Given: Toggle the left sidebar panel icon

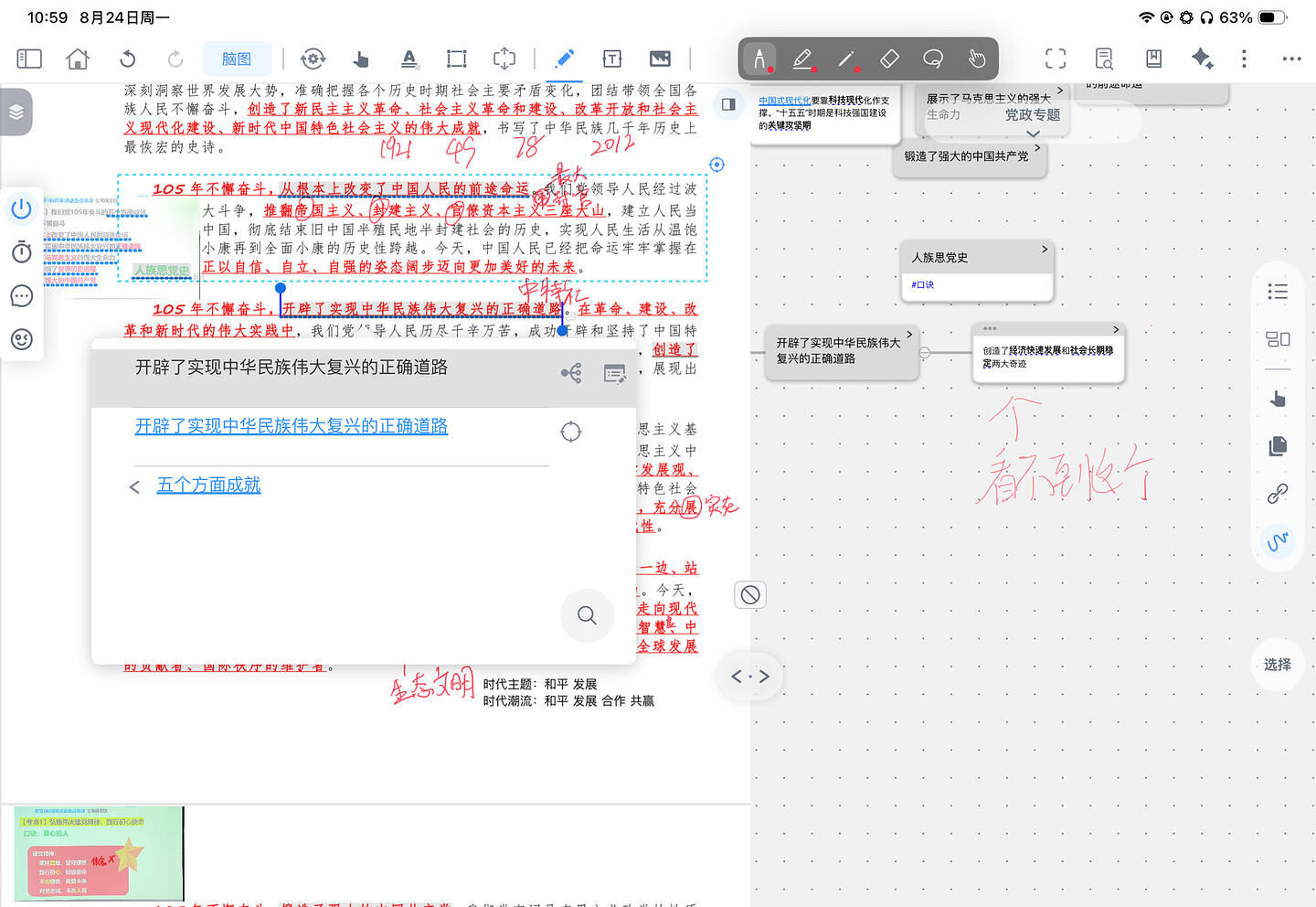Looking at the screenshot, I should (29, 59).
